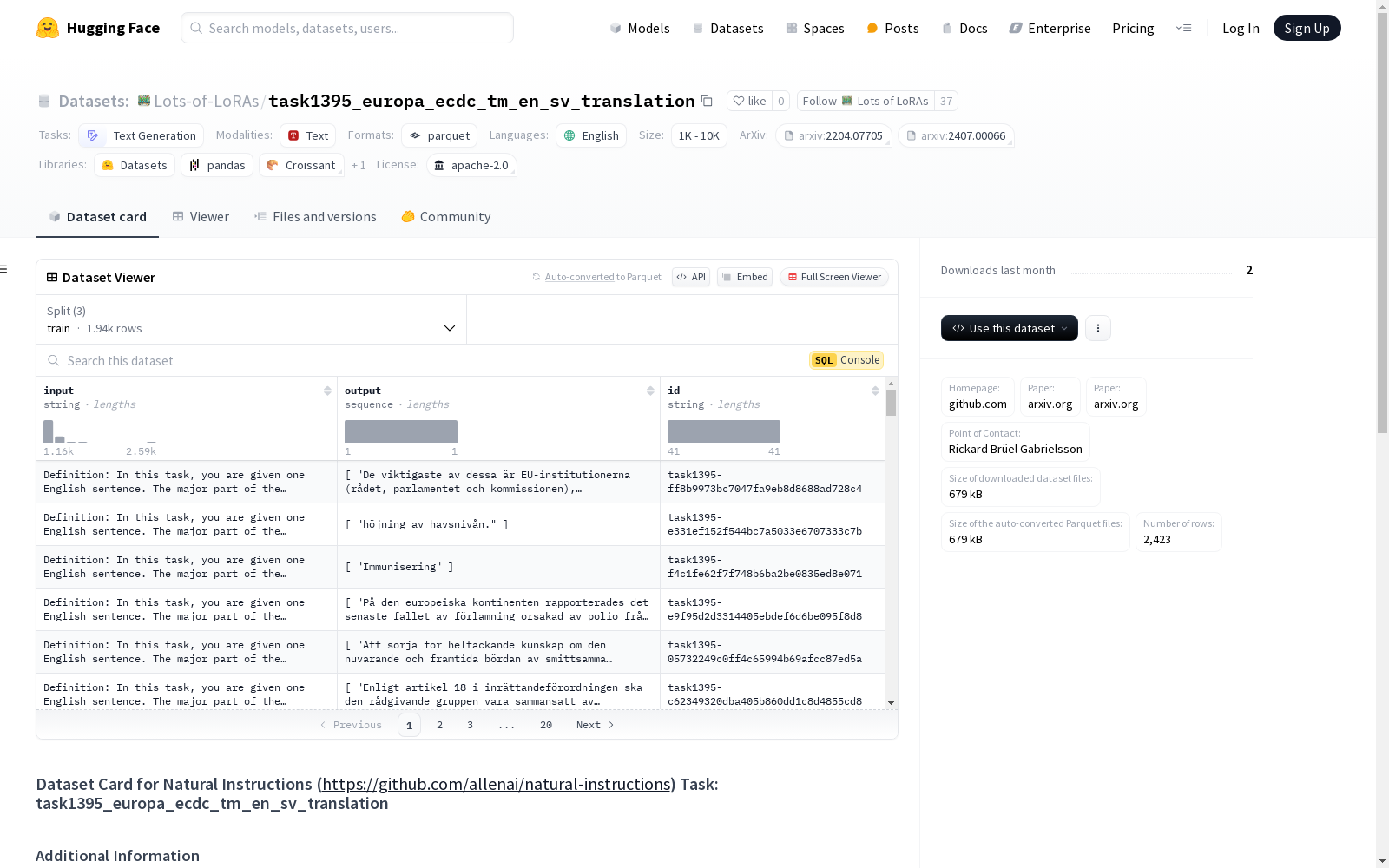The image size is (1389, 868).
Task: Select the English language tag
Action: click(x=591, y=135)
